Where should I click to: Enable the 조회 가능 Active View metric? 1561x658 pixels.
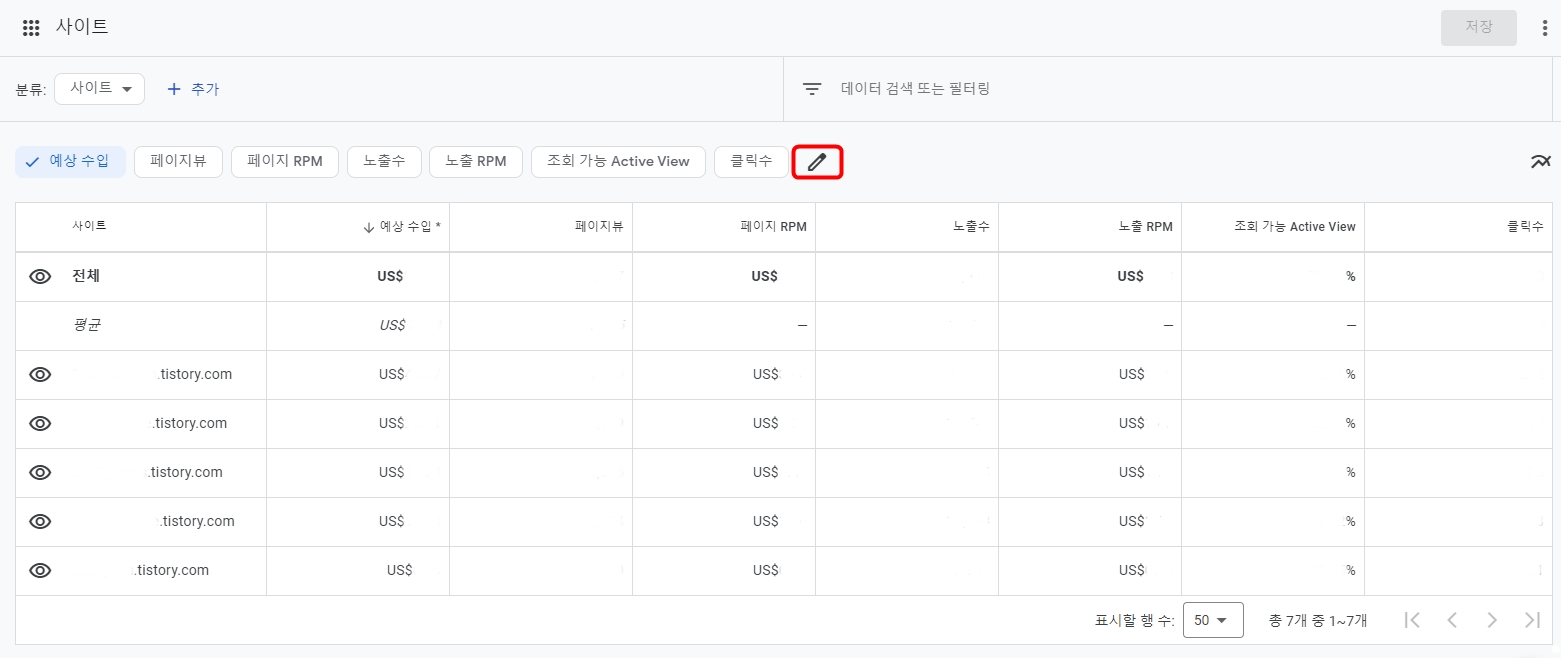[618, 161]
